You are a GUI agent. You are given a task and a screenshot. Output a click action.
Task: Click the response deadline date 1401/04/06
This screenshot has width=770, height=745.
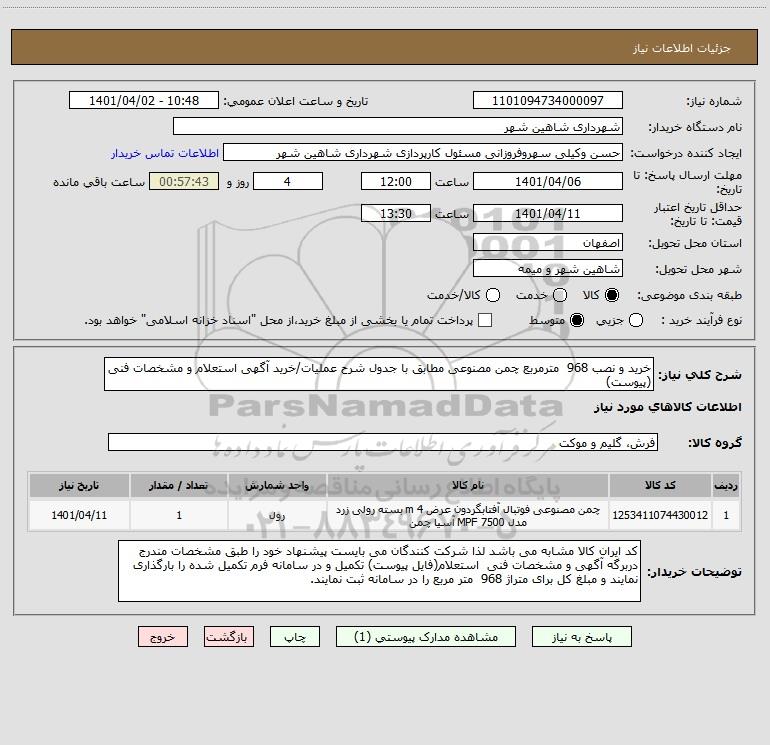[548, 181]
